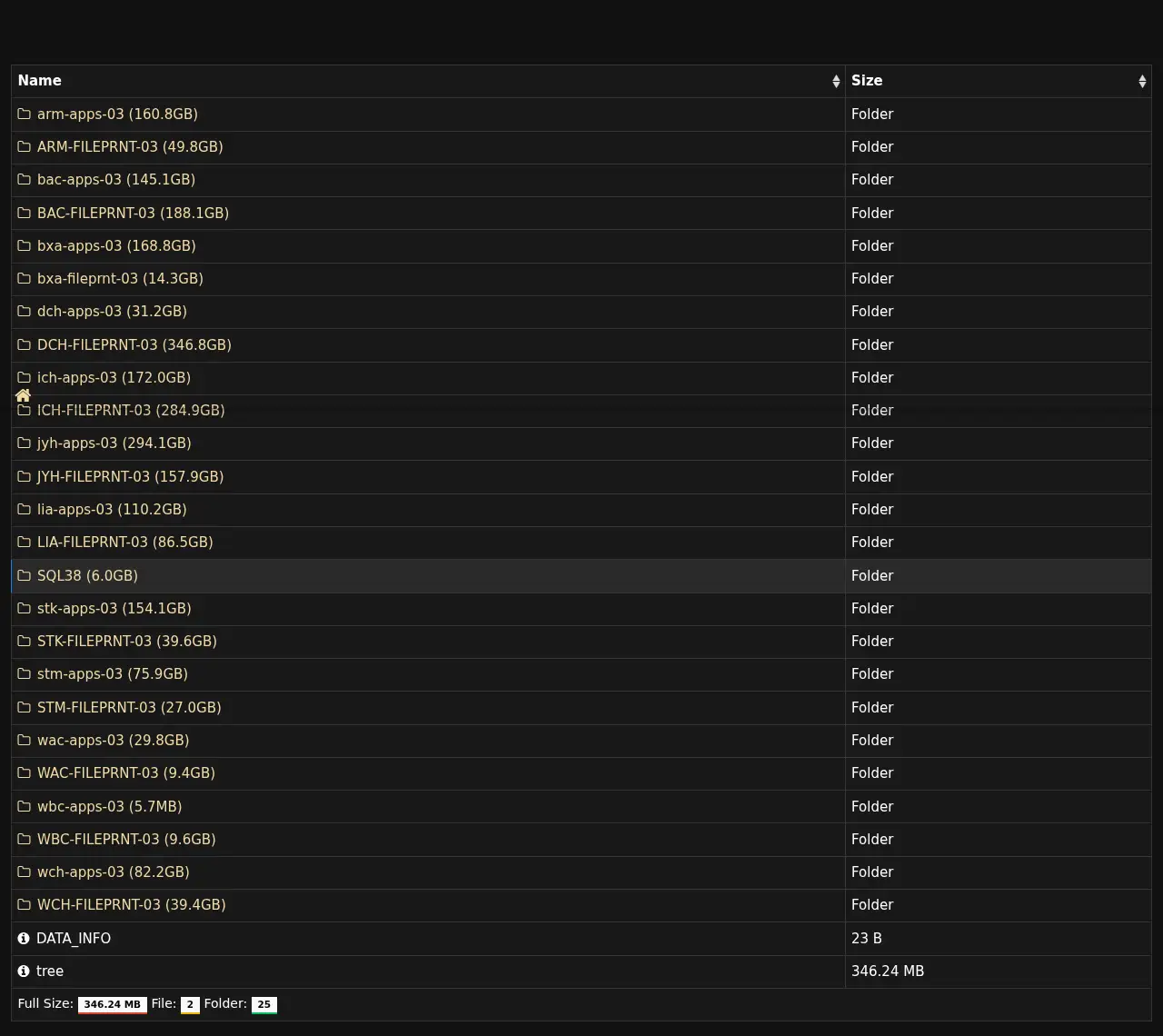1163x1036 pixels.
Task: Open the BAC-FILEPRNT-03 folder link
Action: pos(133,213)
